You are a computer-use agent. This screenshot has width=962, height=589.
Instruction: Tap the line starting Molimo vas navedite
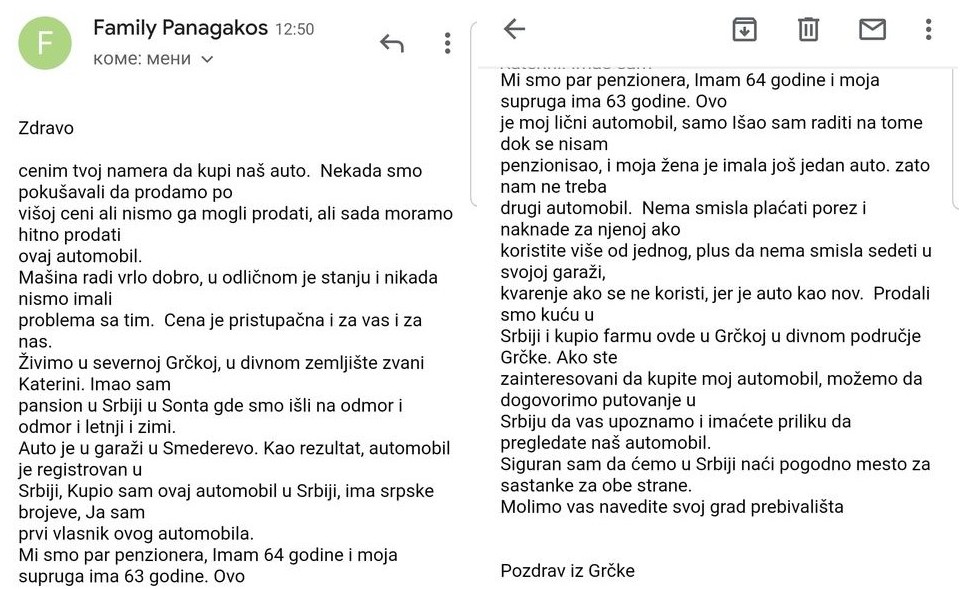[x=671, y=506]
